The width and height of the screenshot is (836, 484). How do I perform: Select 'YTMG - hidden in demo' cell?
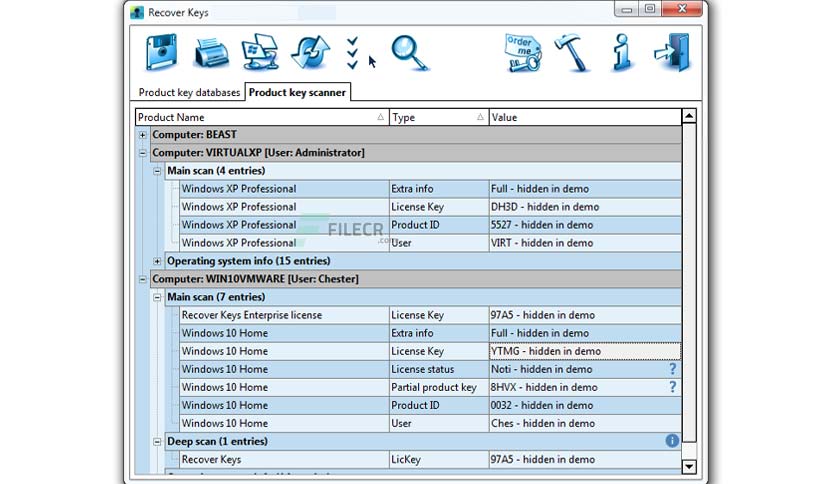click(585, 351)
